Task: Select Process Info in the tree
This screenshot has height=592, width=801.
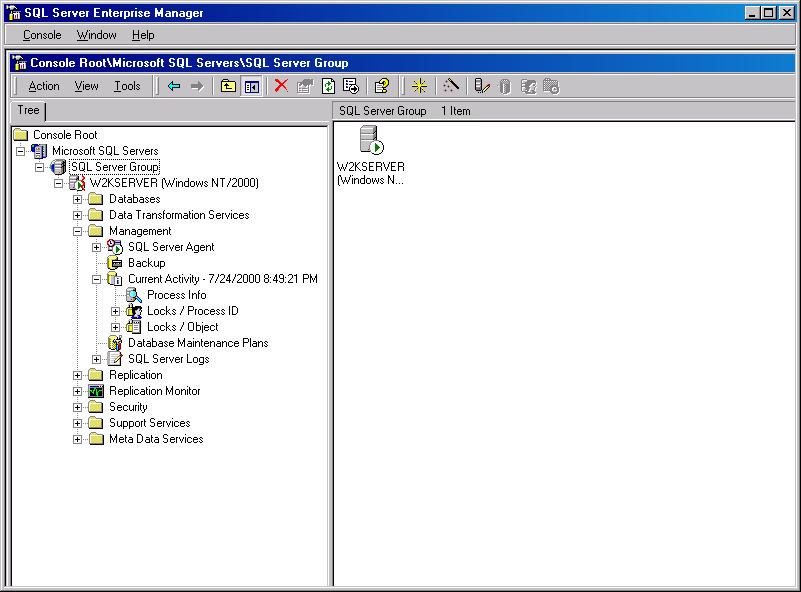Action: pos(176,295)
